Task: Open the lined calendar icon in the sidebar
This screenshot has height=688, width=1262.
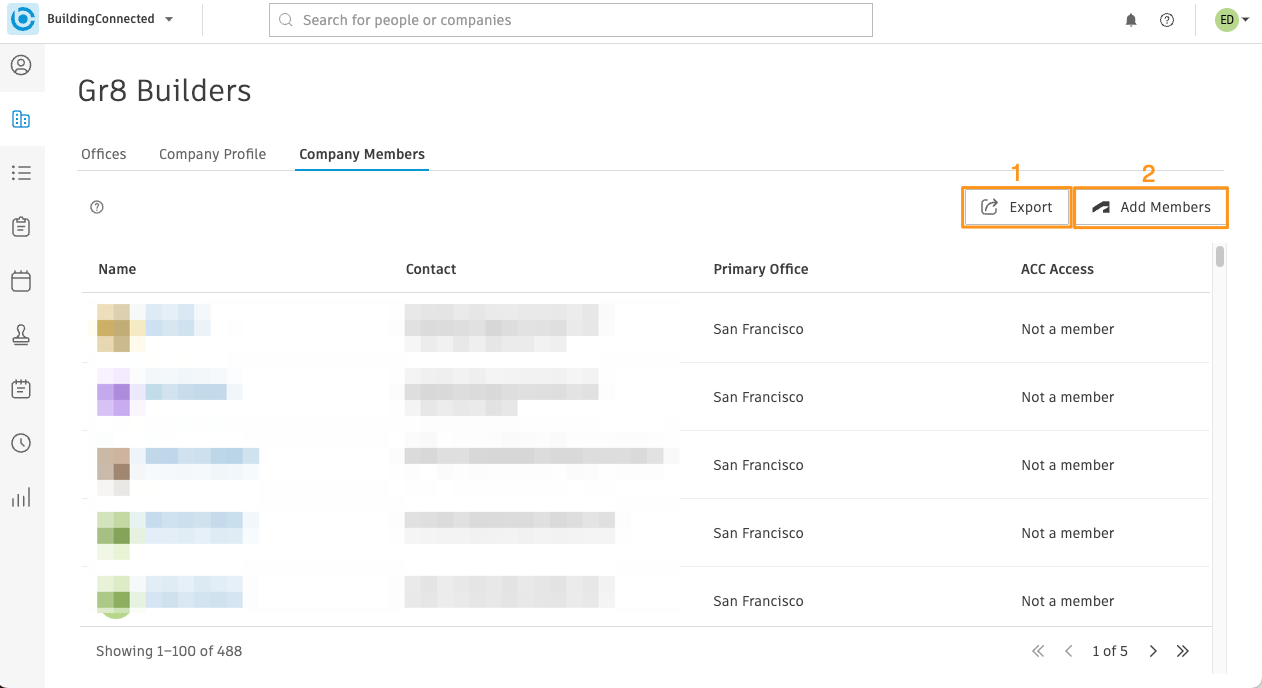Action: coord(21,389)
